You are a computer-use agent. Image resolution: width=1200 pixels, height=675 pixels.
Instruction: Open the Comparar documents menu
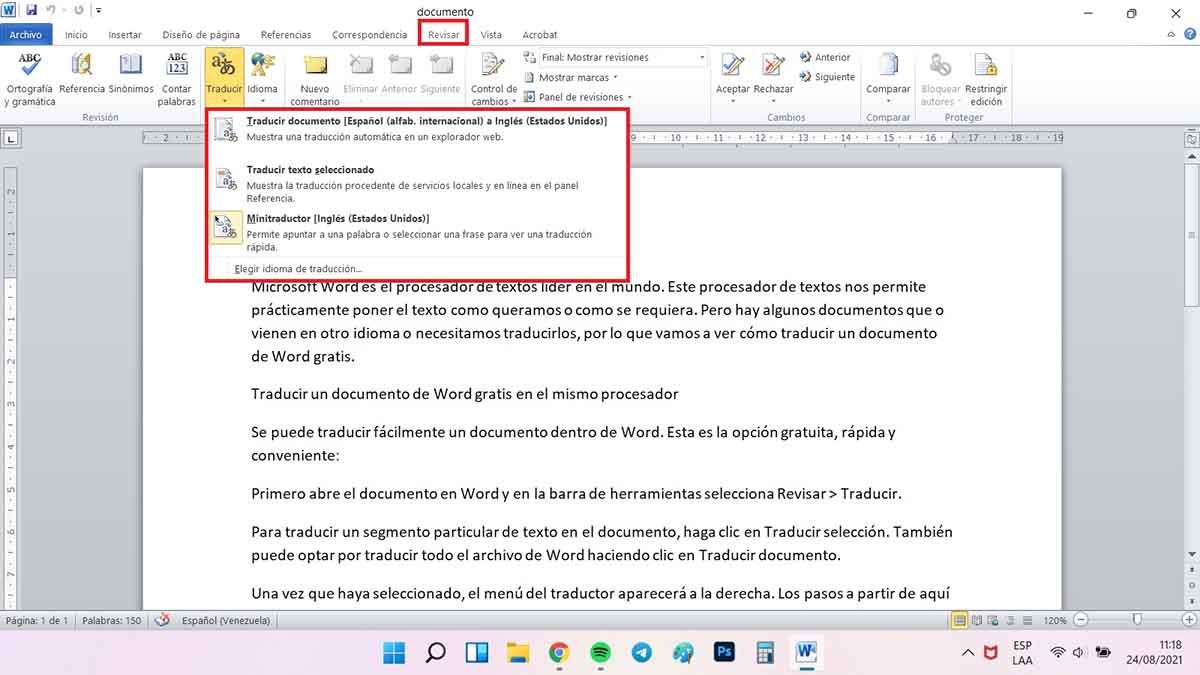pyautogui.click(x=888, y=77)
